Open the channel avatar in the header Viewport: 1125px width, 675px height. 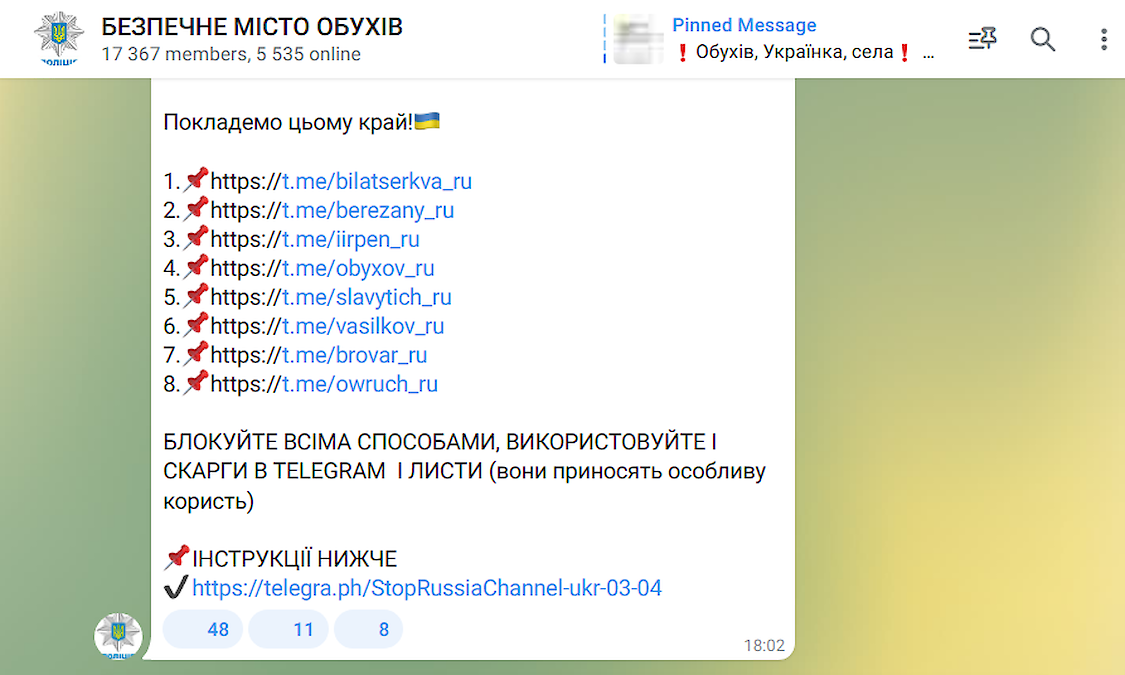[59, 39]
